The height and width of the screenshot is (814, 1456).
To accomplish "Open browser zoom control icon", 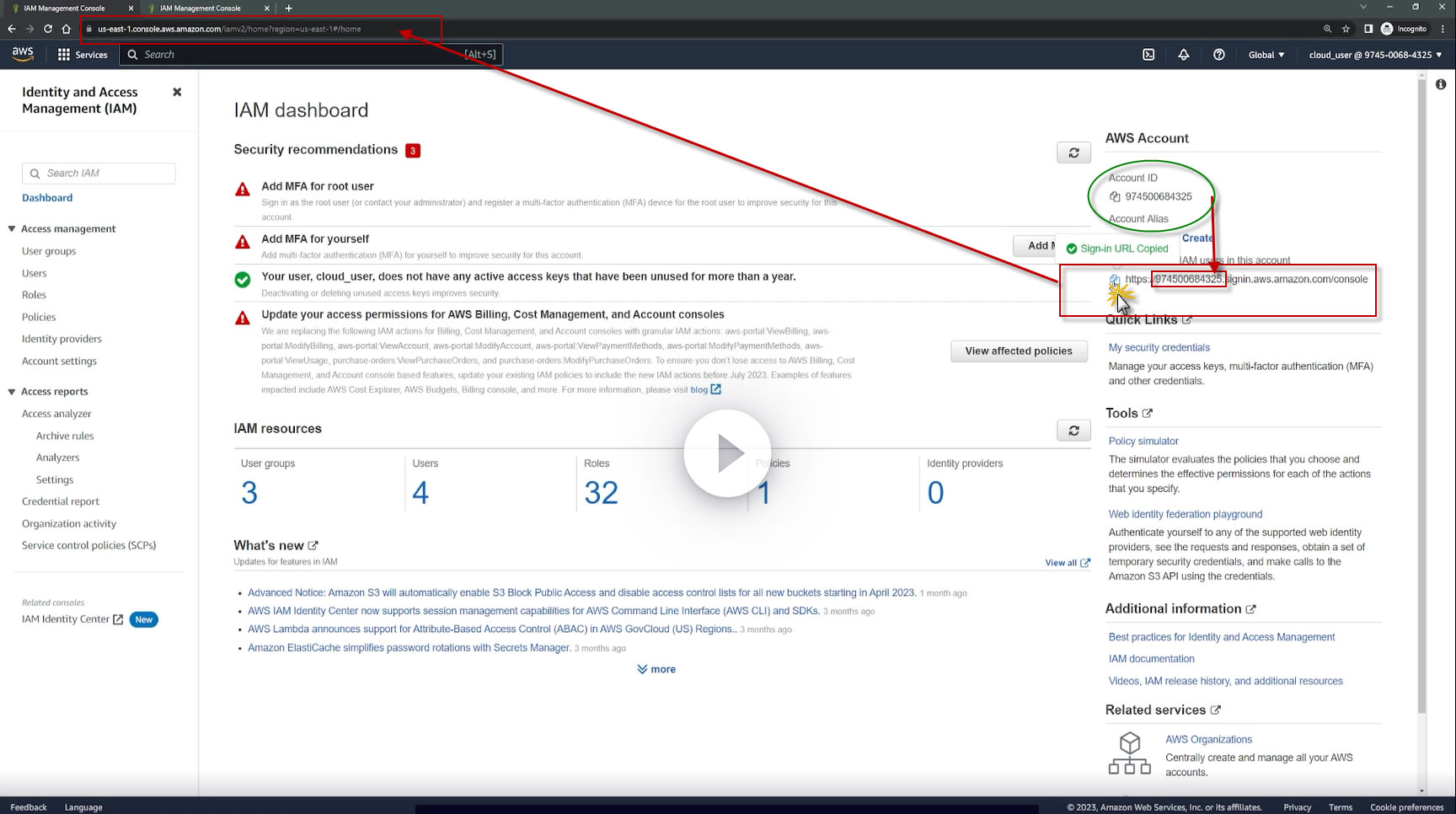I will coord(1327,29).
